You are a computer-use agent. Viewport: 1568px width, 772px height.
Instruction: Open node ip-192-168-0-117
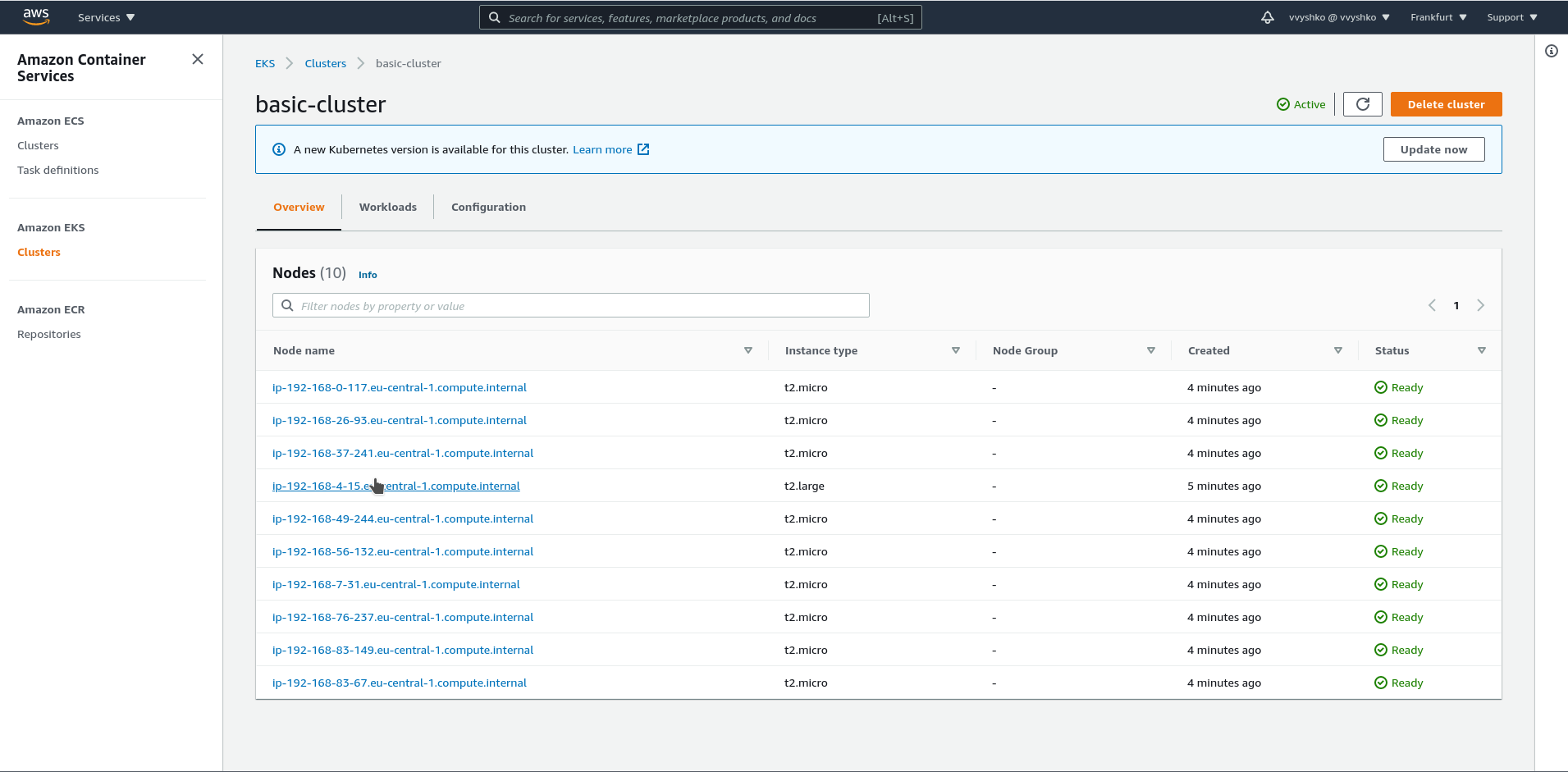(400, 387)
